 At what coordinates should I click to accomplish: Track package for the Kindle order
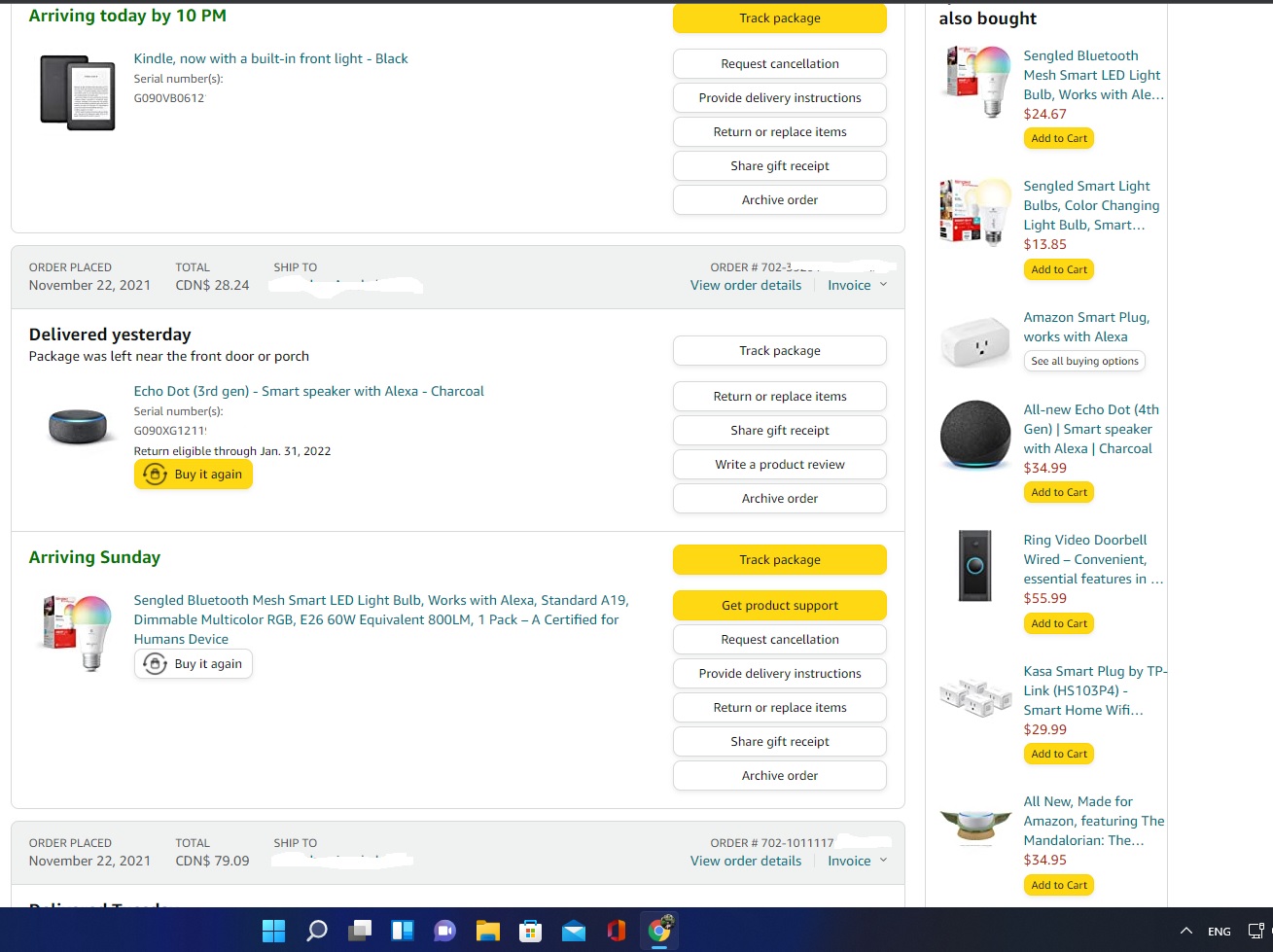pos(780,18)
